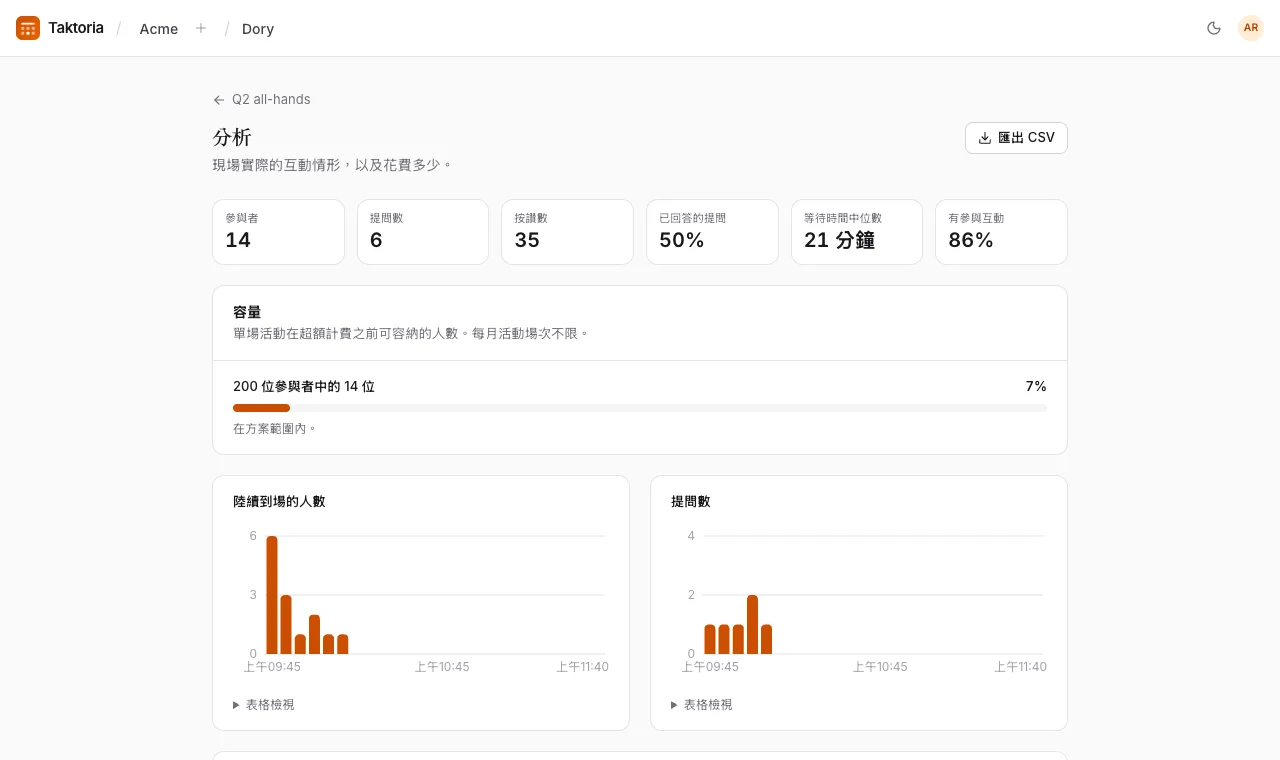Click the capacity progress bar
The width and height of the screenshot is (1280, 760).
click(640, 408)
